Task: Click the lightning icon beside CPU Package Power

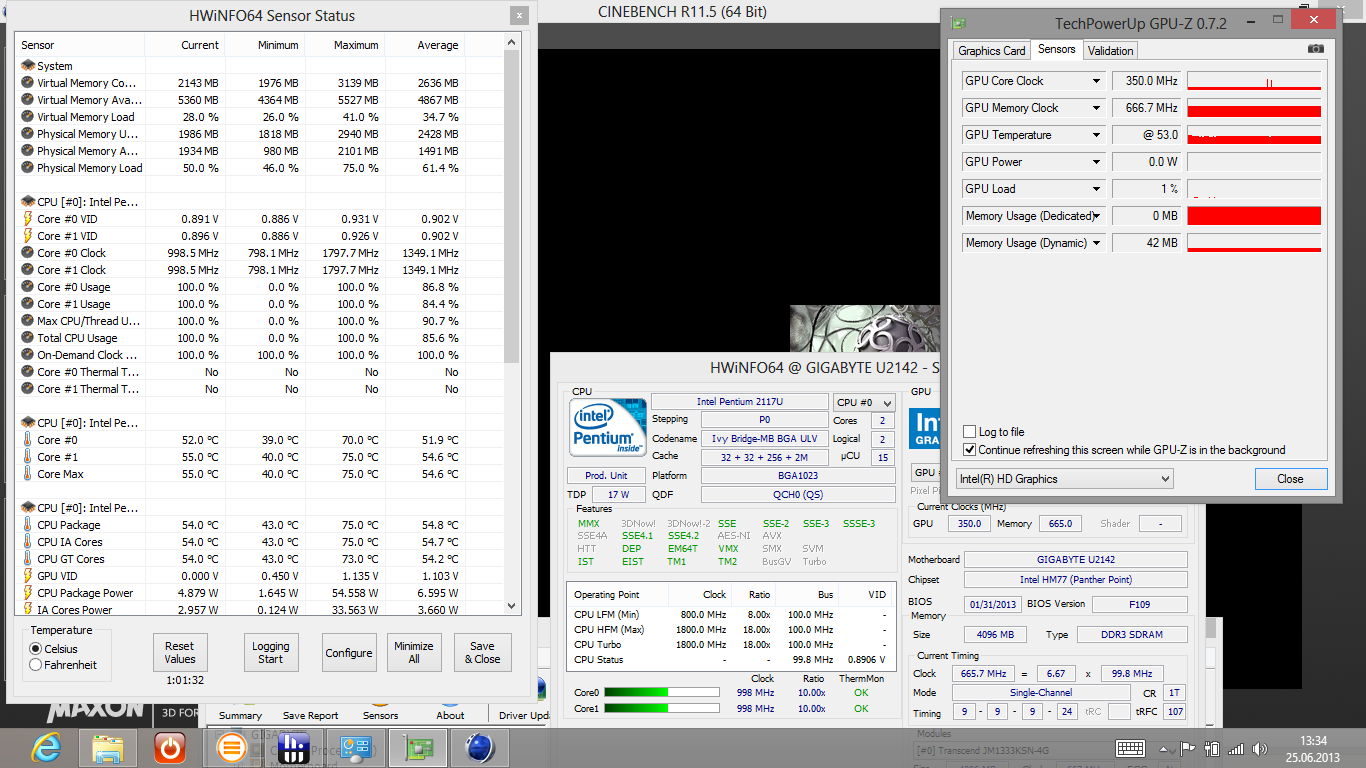Action: [28, 593]
